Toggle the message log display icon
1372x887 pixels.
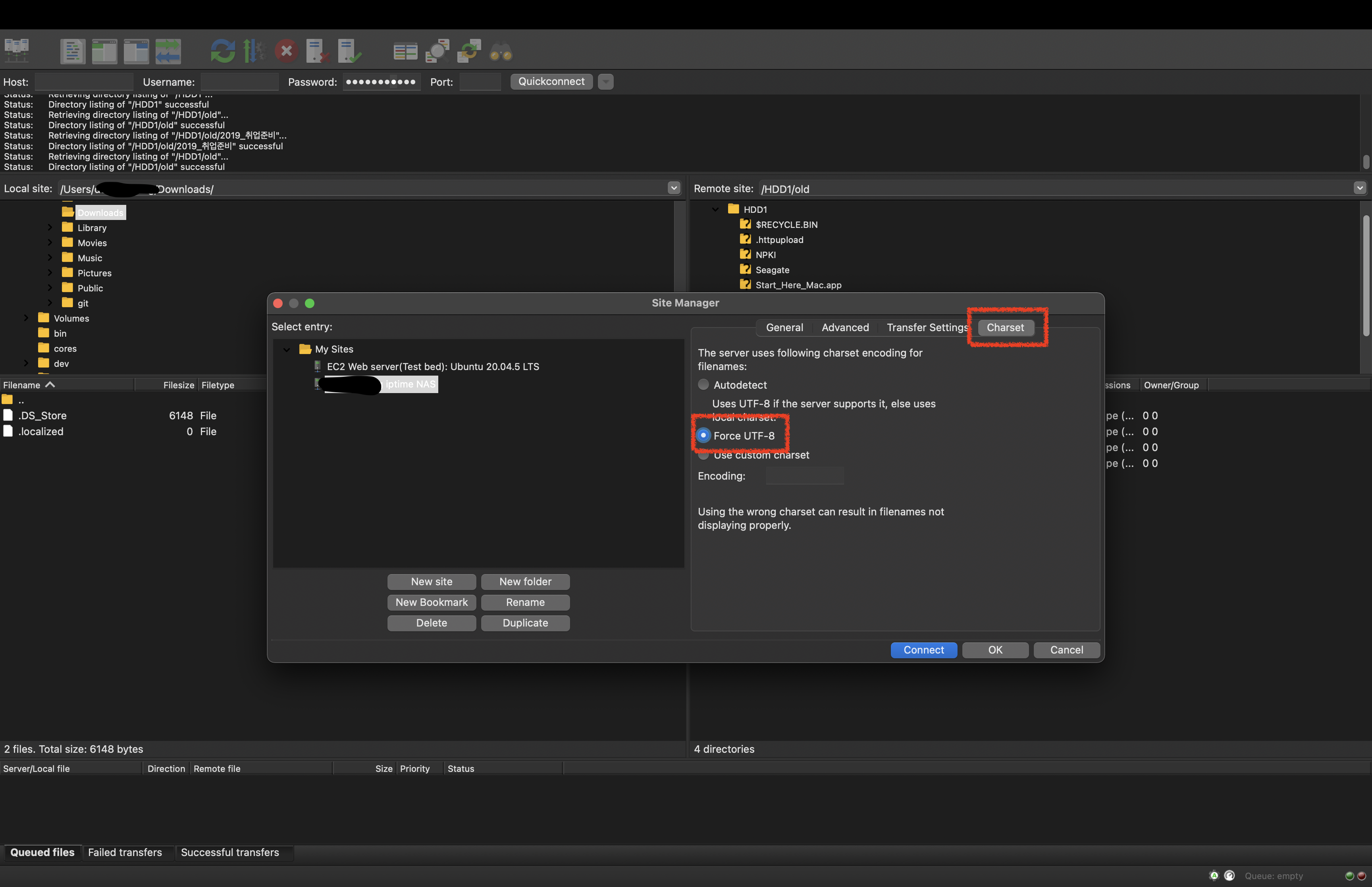[x=73, y=51]
